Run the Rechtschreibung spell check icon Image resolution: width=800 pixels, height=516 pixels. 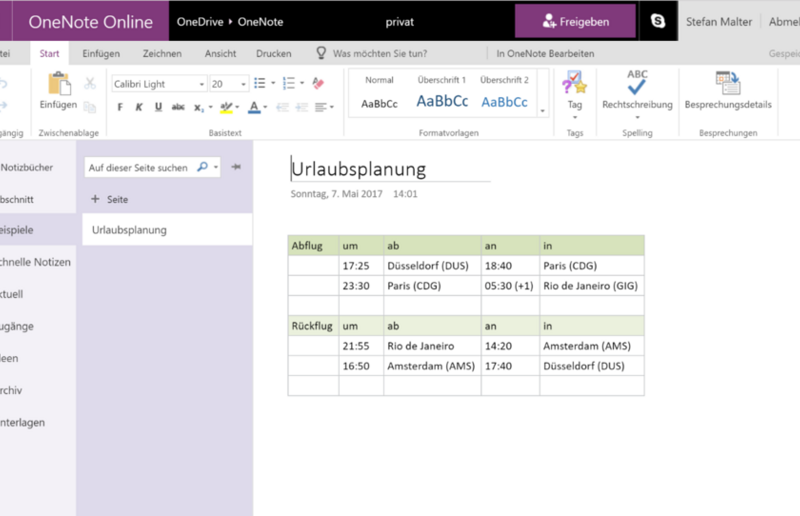tap(637, 82)
